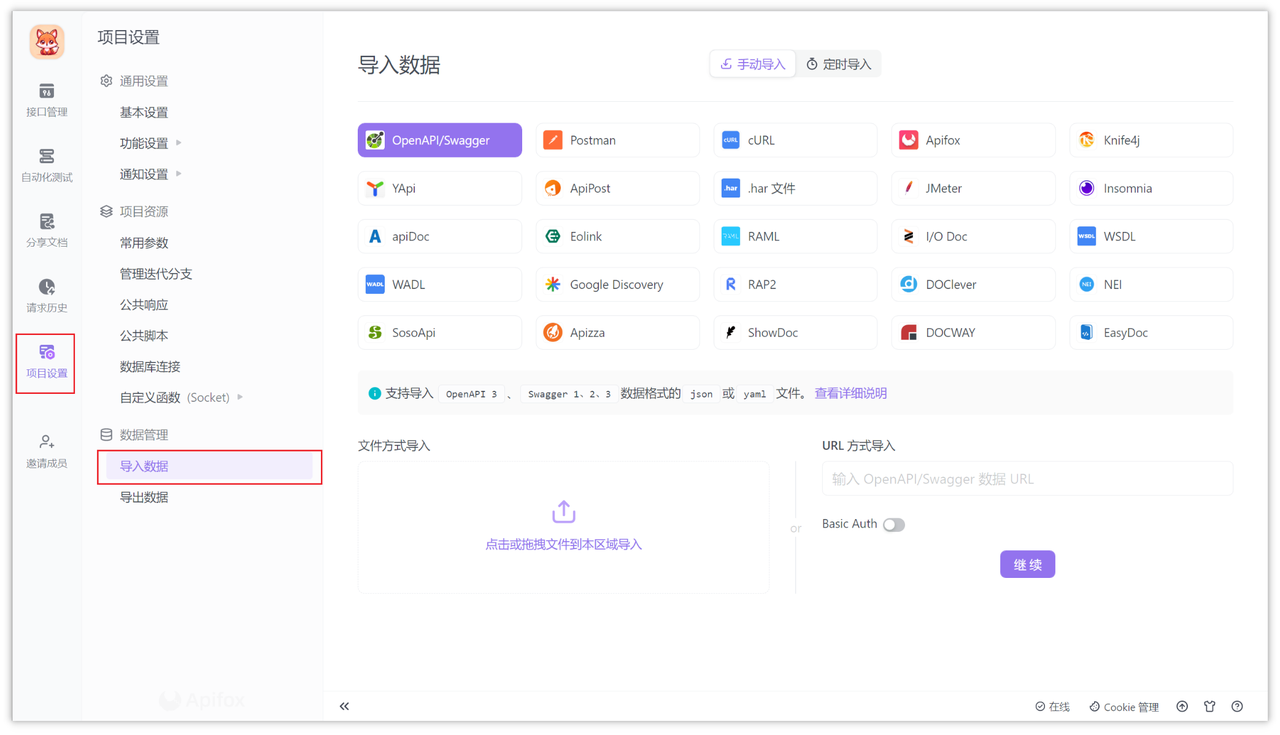Open 常用参数 menu item
This screenshot has width=1280, height=735.
click(x=144, y=243)
